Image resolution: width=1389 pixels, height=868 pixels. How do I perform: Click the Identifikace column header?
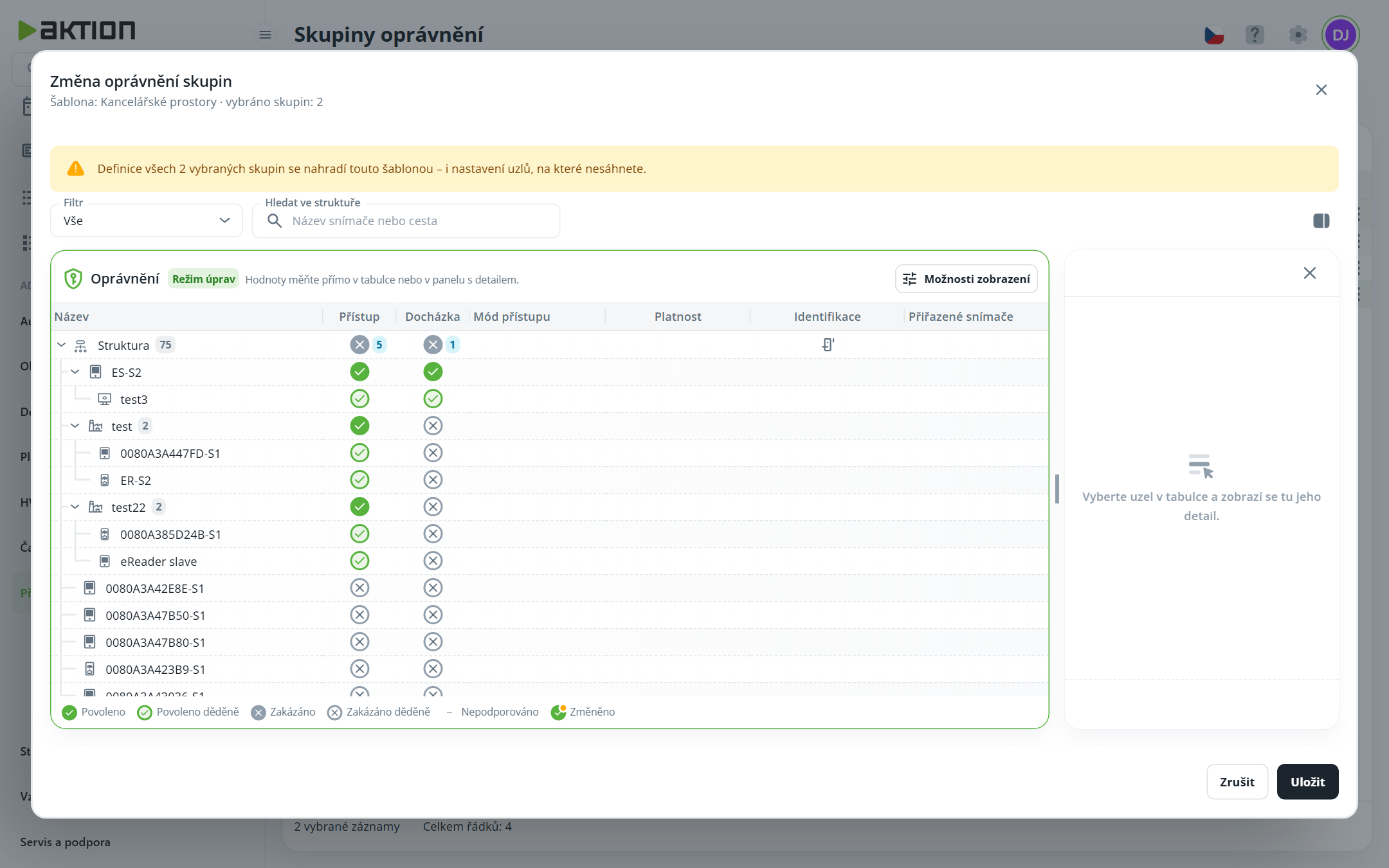click(x=827, y=317)
